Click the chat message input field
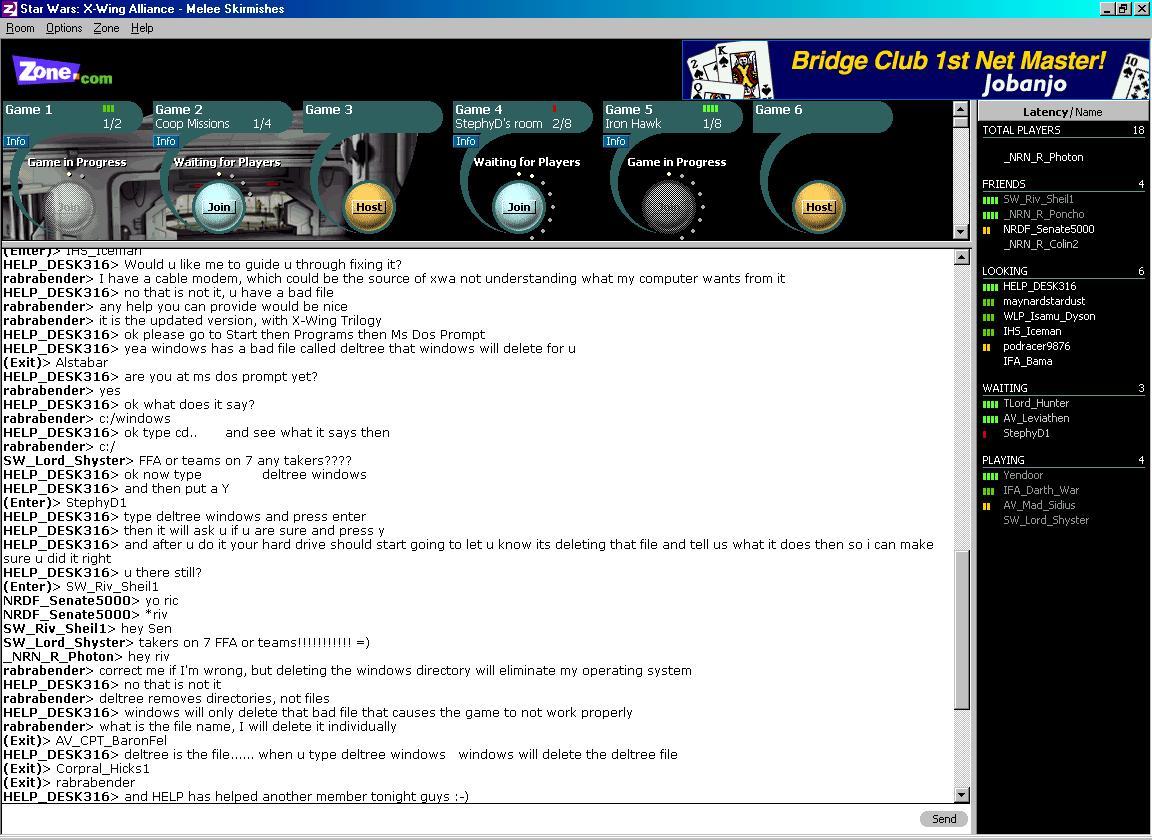The width and height of the screenshot is (1152, 840). point(458,819)
